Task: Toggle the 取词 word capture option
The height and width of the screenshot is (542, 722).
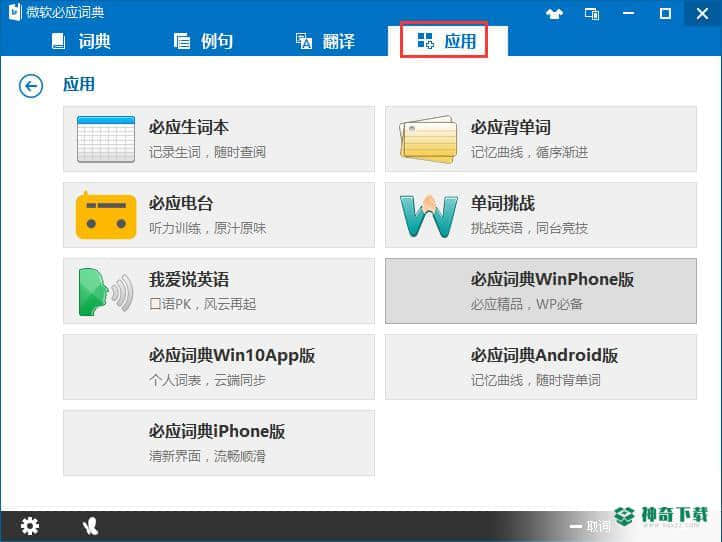Action: 590,526
